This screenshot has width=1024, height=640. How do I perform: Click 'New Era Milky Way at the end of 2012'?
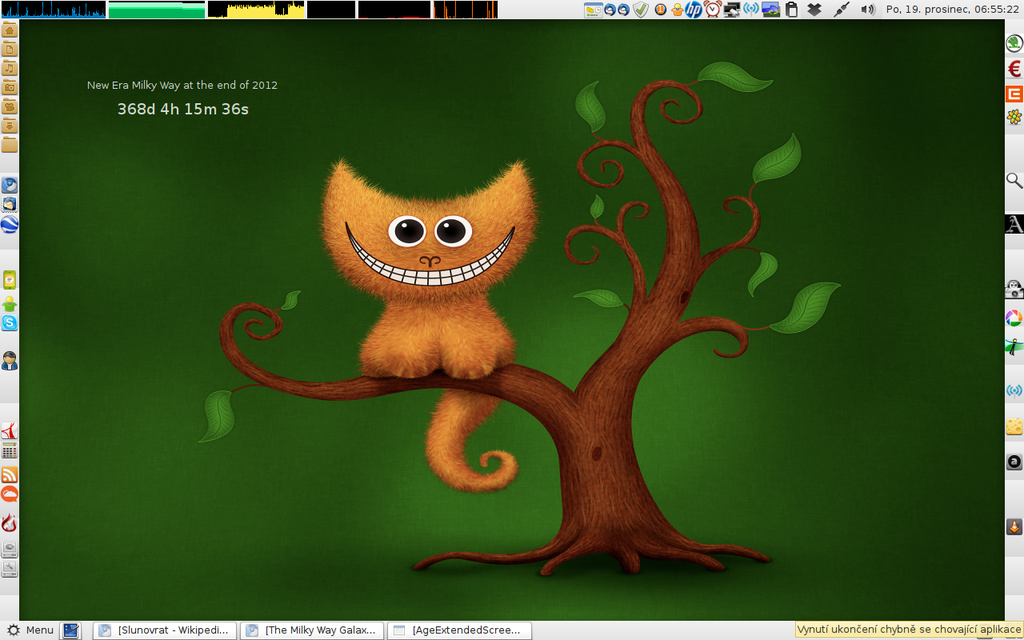pos(182,85)
